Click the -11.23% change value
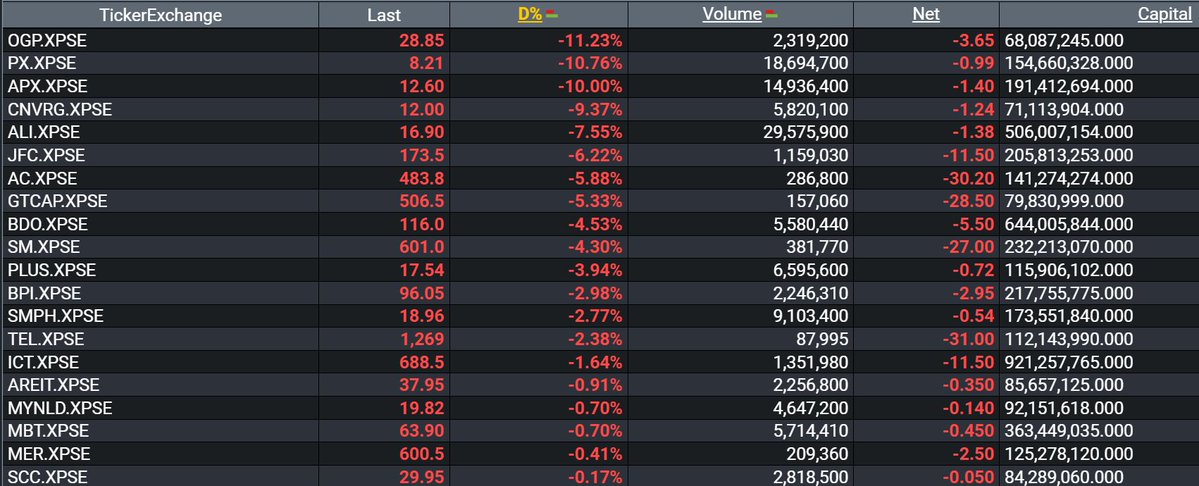 coord(590,40)
